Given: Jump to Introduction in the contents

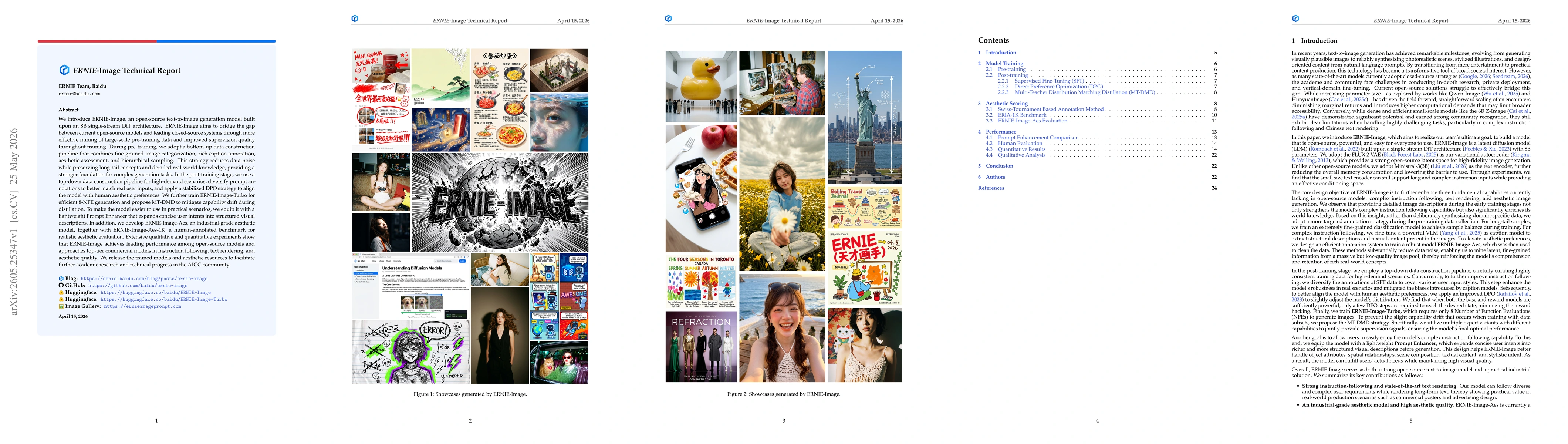Looking at the screenshot, I should tap(997, 53).
